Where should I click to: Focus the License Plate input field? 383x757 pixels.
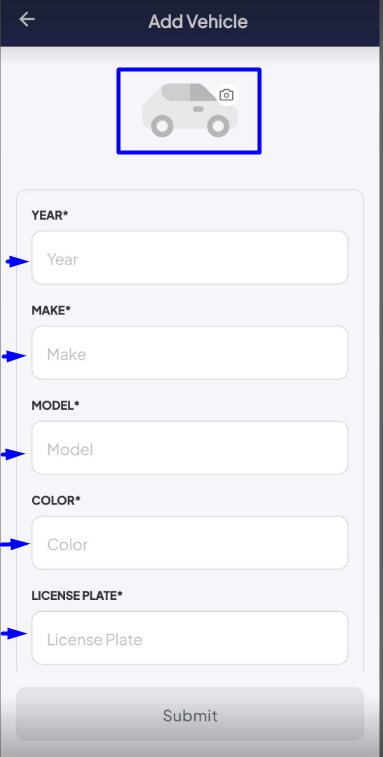point(190,638)
